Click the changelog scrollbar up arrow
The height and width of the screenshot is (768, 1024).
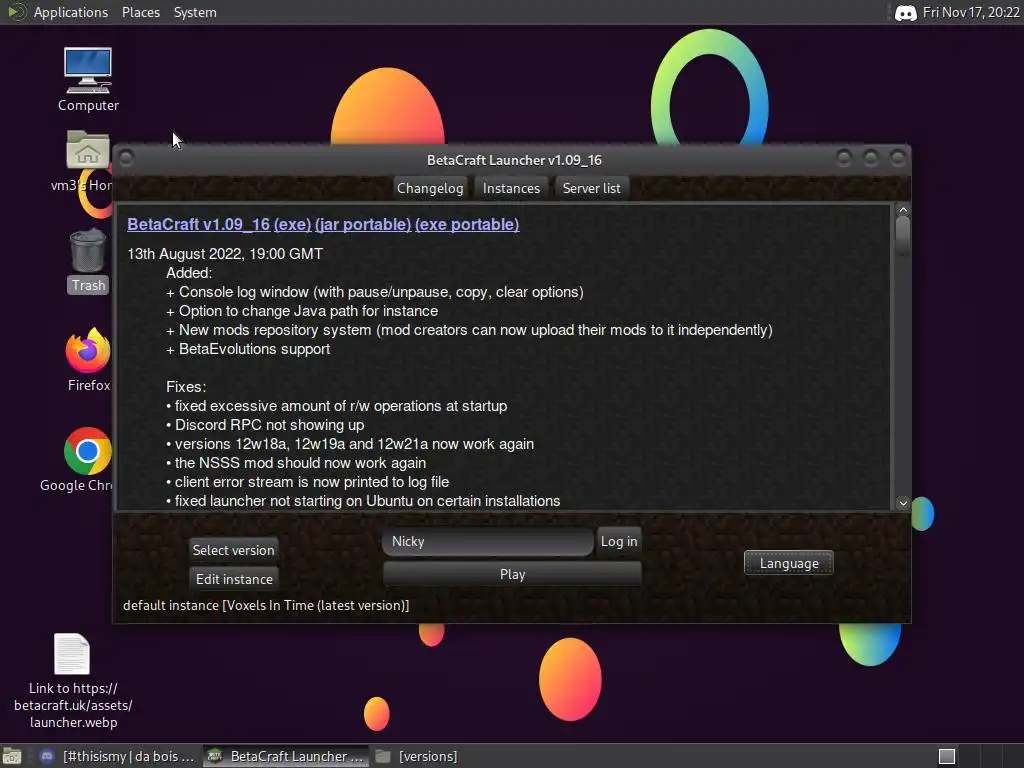[x=903, y=210]
